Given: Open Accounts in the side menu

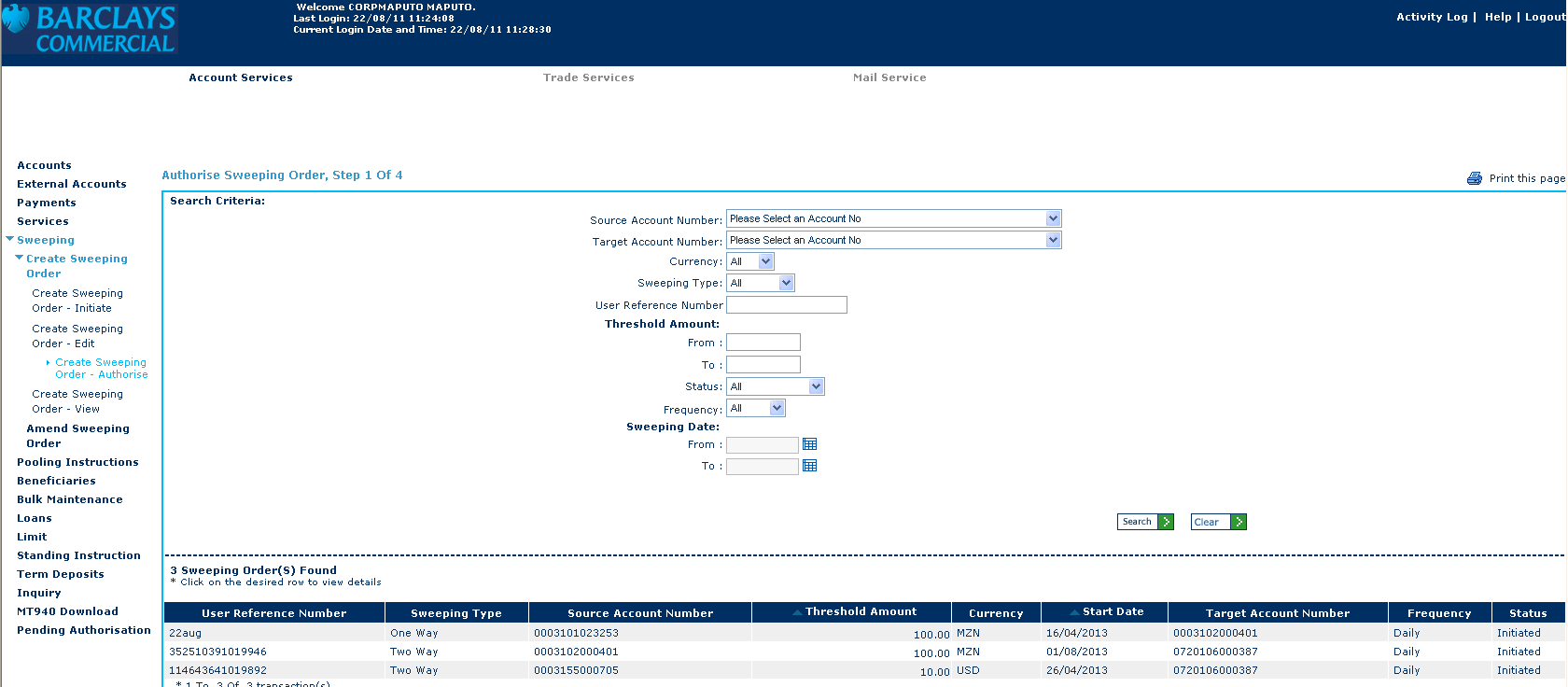Looking at the screenshot, I should (44, 165).
